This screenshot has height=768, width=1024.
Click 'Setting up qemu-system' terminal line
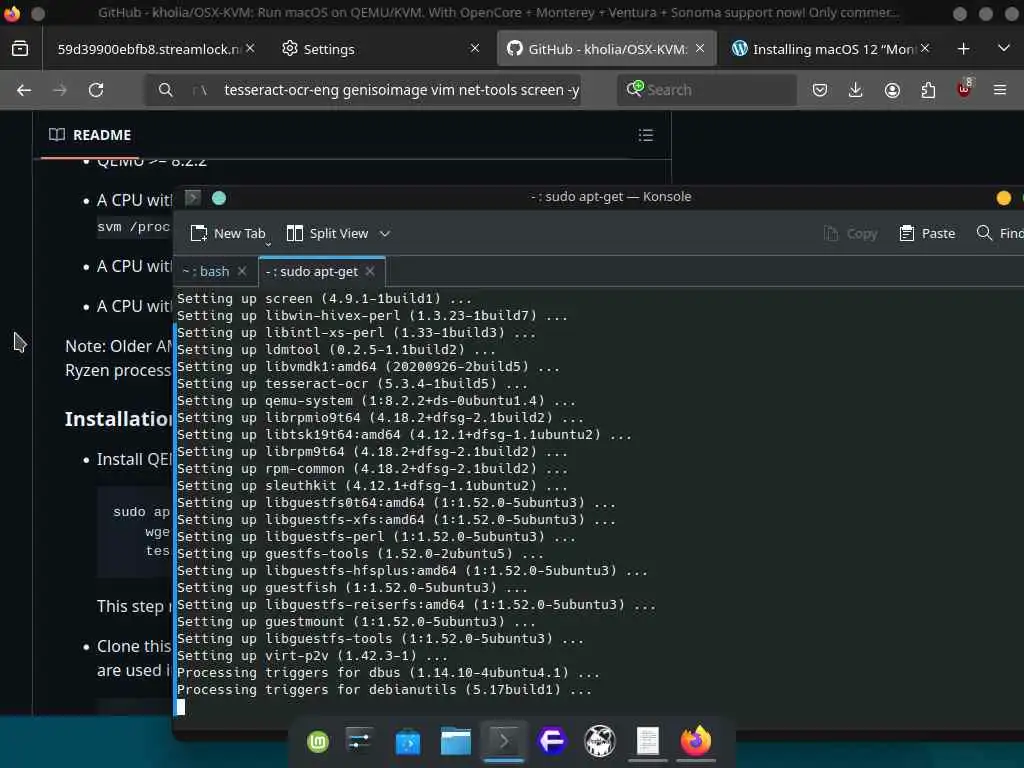point(376,401)
